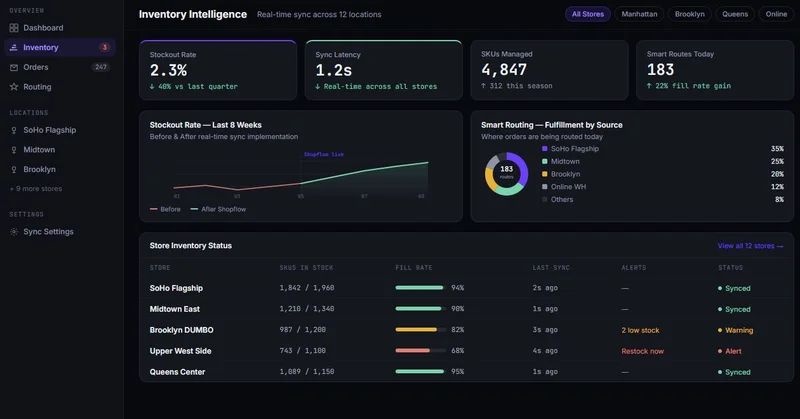
Task: Click the 247 badge beside Orders
Action: point(101,67)
